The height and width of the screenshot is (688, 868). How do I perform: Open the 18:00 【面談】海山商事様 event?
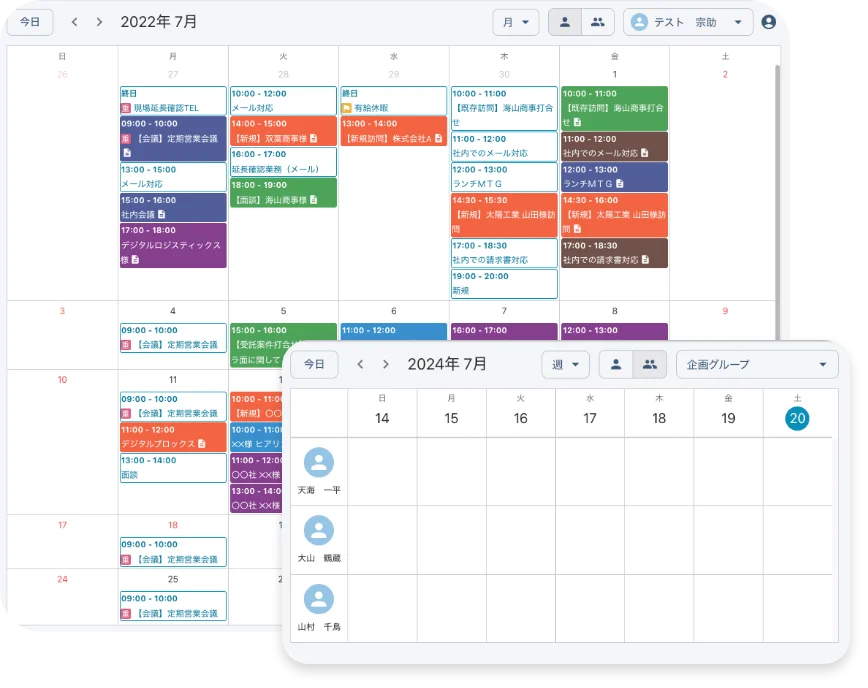[283, 192]
